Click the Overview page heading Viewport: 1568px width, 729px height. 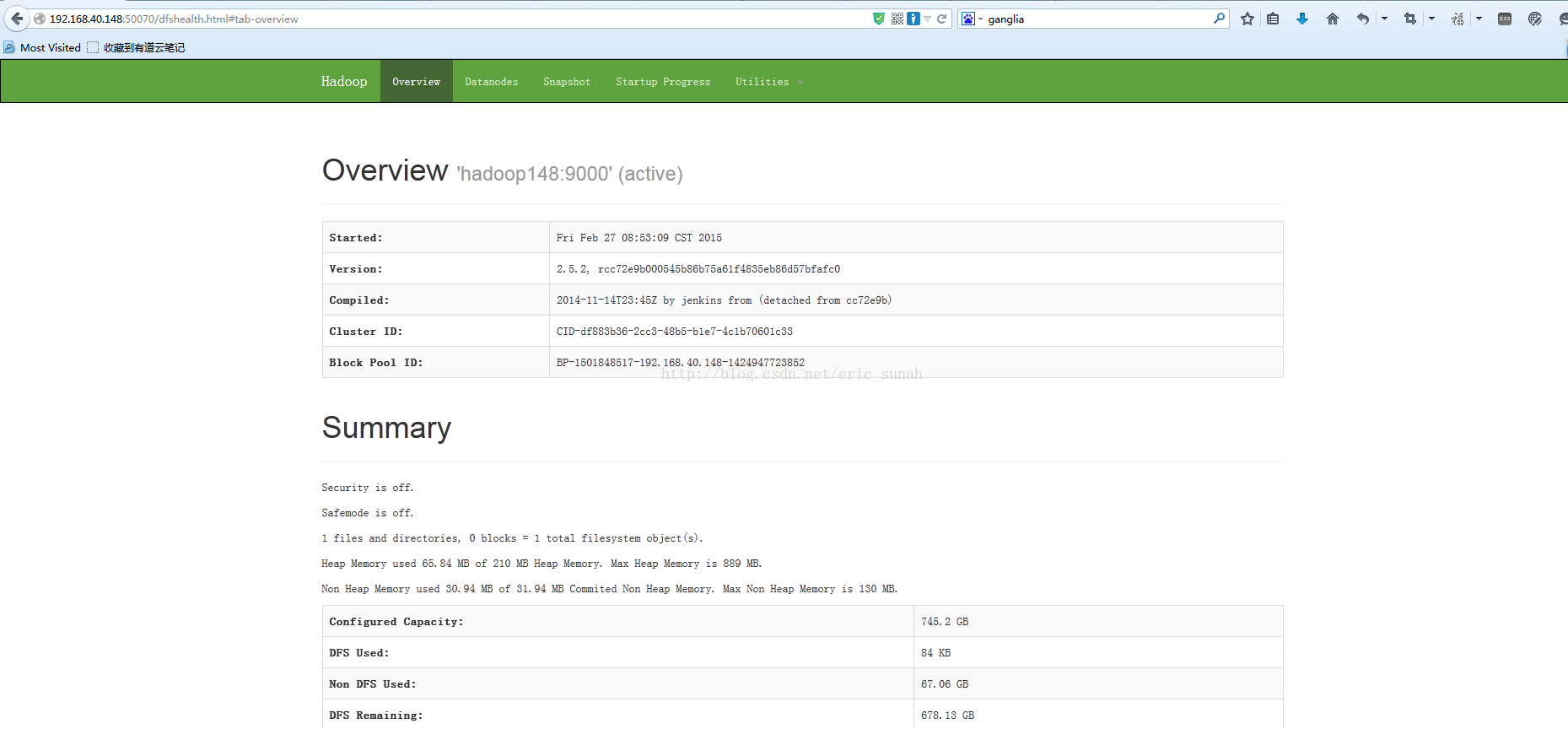(385, 170)
